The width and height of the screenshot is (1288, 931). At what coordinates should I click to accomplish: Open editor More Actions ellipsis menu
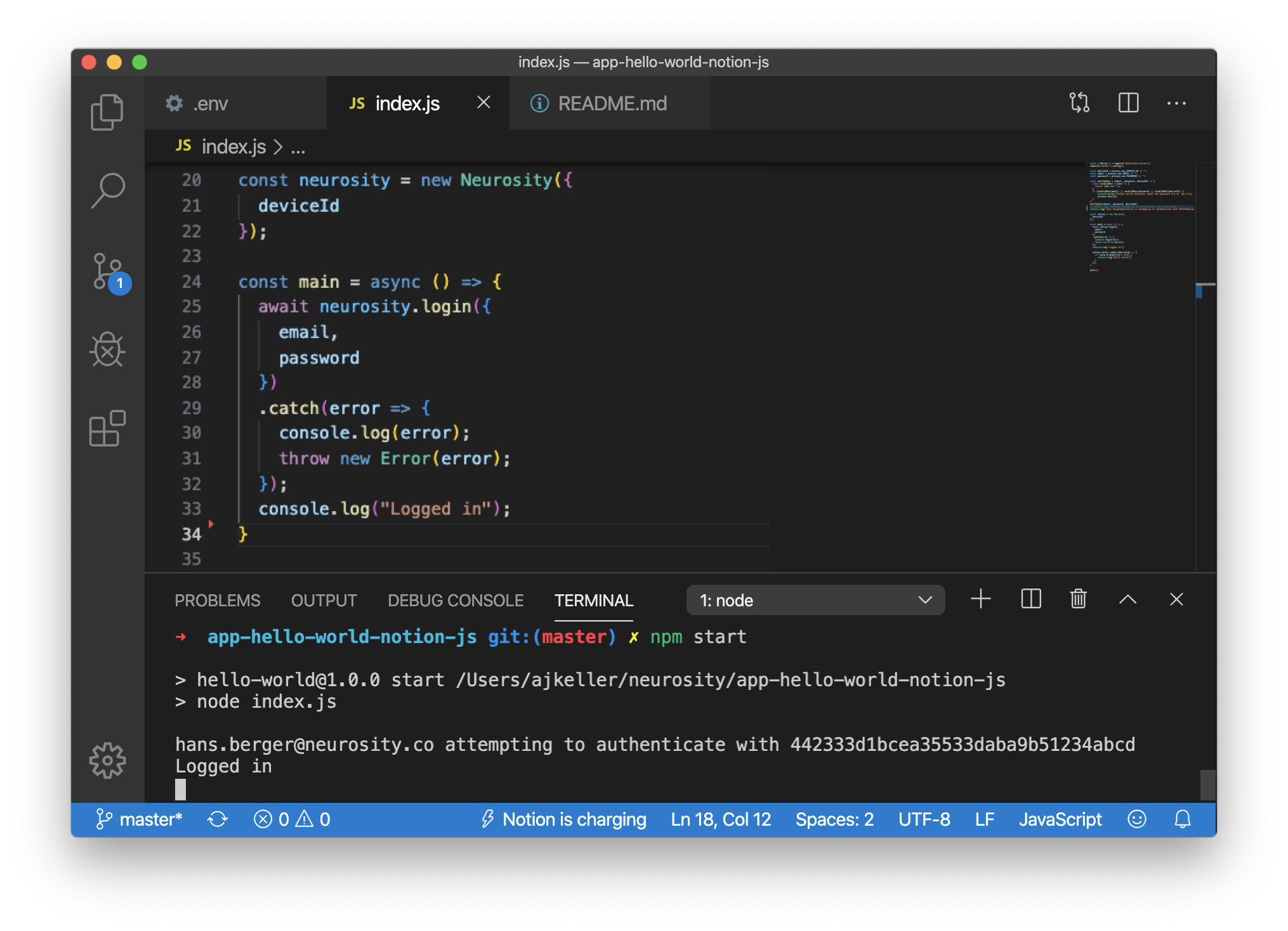[1176, 103]
